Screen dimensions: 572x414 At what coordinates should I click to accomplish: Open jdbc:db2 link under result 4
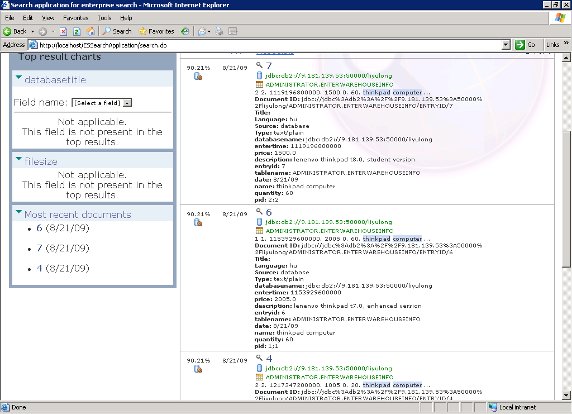[x=329, y=368]
